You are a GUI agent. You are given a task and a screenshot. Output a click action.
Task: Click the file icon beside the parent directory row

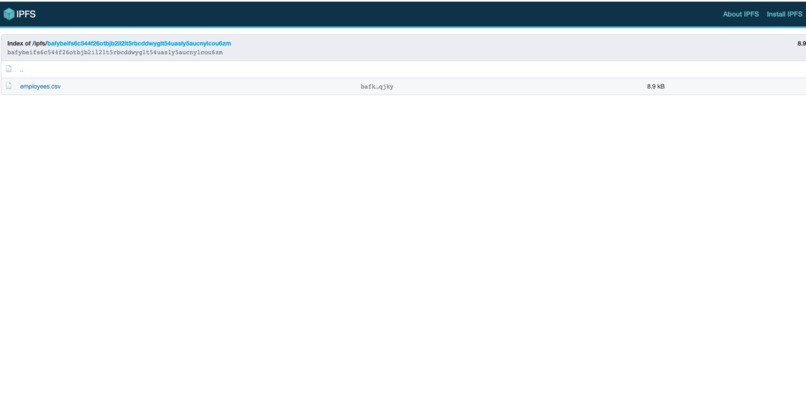9,69
